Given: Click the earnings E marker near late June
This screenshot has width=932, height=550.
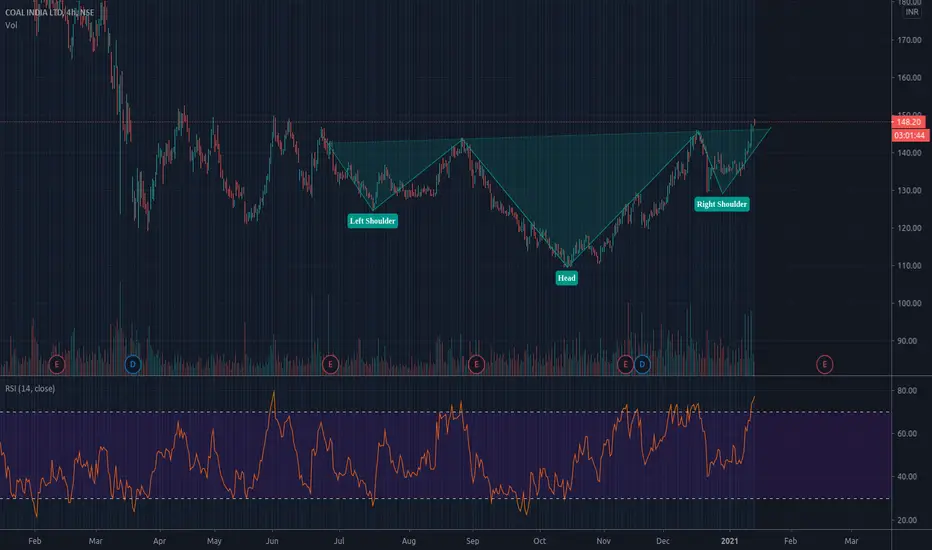Looking at the screenshot, I should (x=330, y=364).
